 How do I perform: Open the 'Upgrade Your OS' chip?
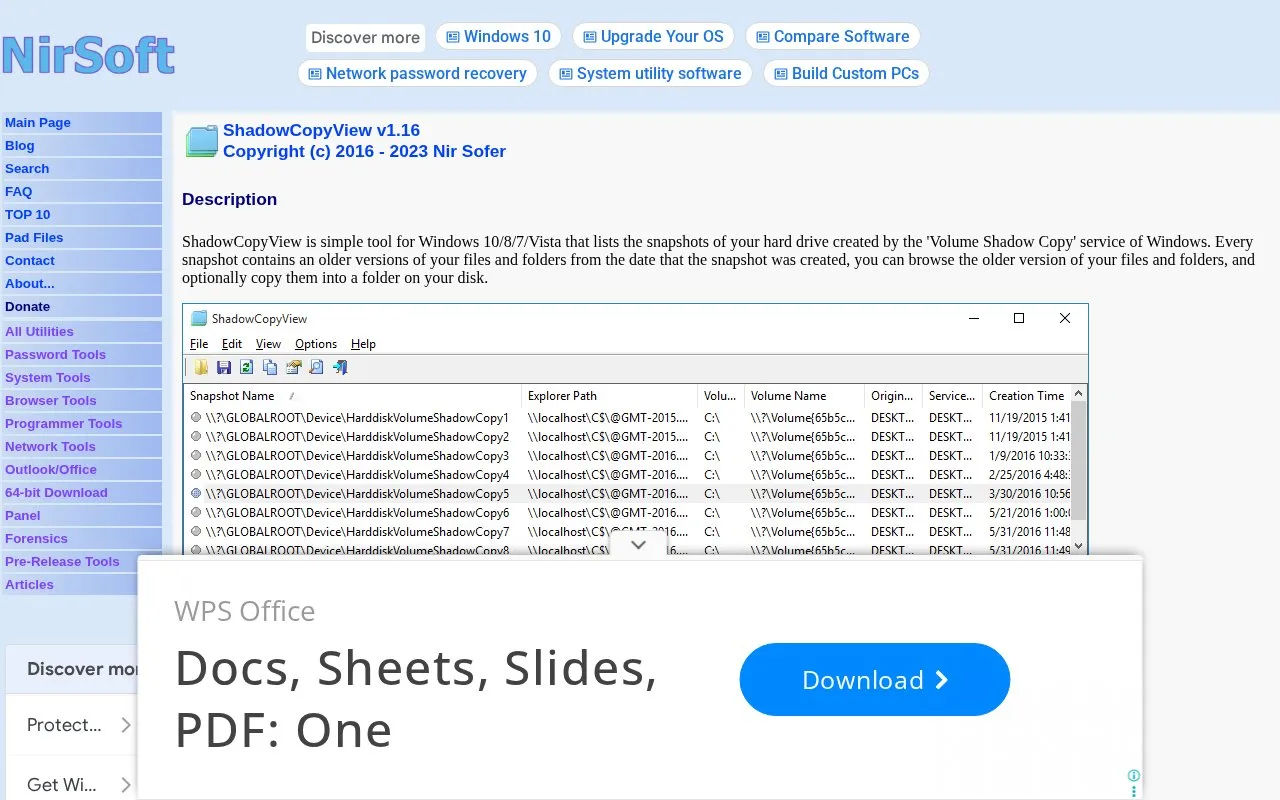654,37
